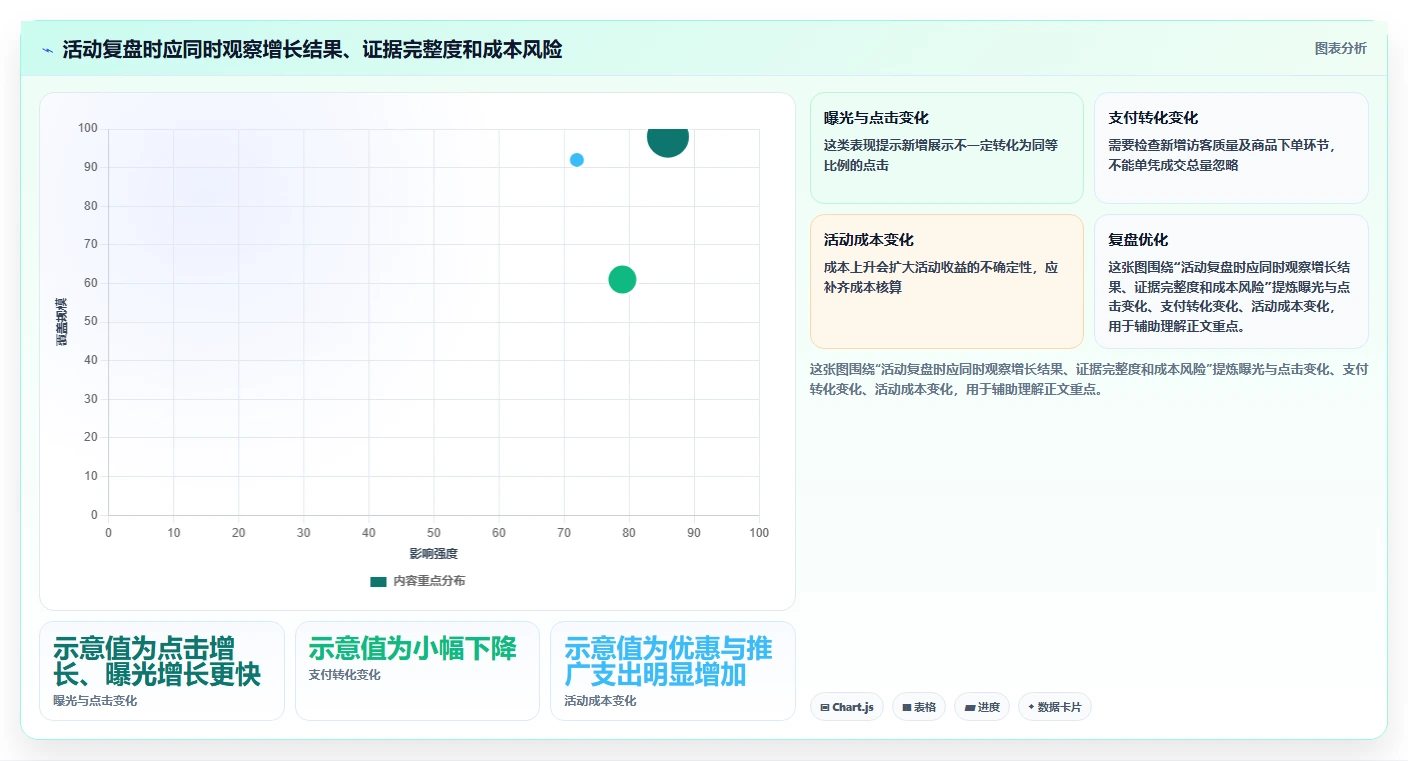
Task: Click the summary paragraph starting 这张图围绕 below cards
Action: [1089, 379]
